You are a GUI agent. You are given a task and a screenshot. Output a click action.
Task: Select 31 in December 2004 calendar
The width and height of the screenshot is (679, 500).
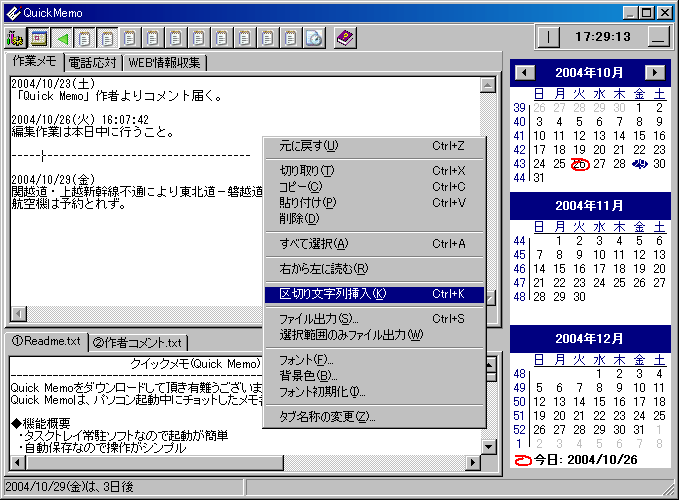(x=639, y=429)
